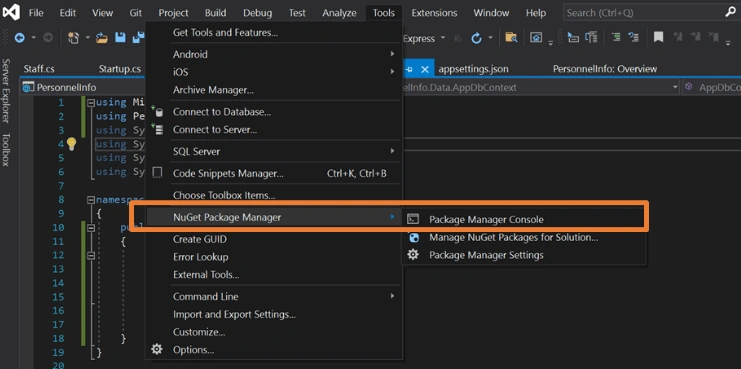Click the Next Bookmark icon
This screenshot has width=741, height=369.
[x=695, y=37]
